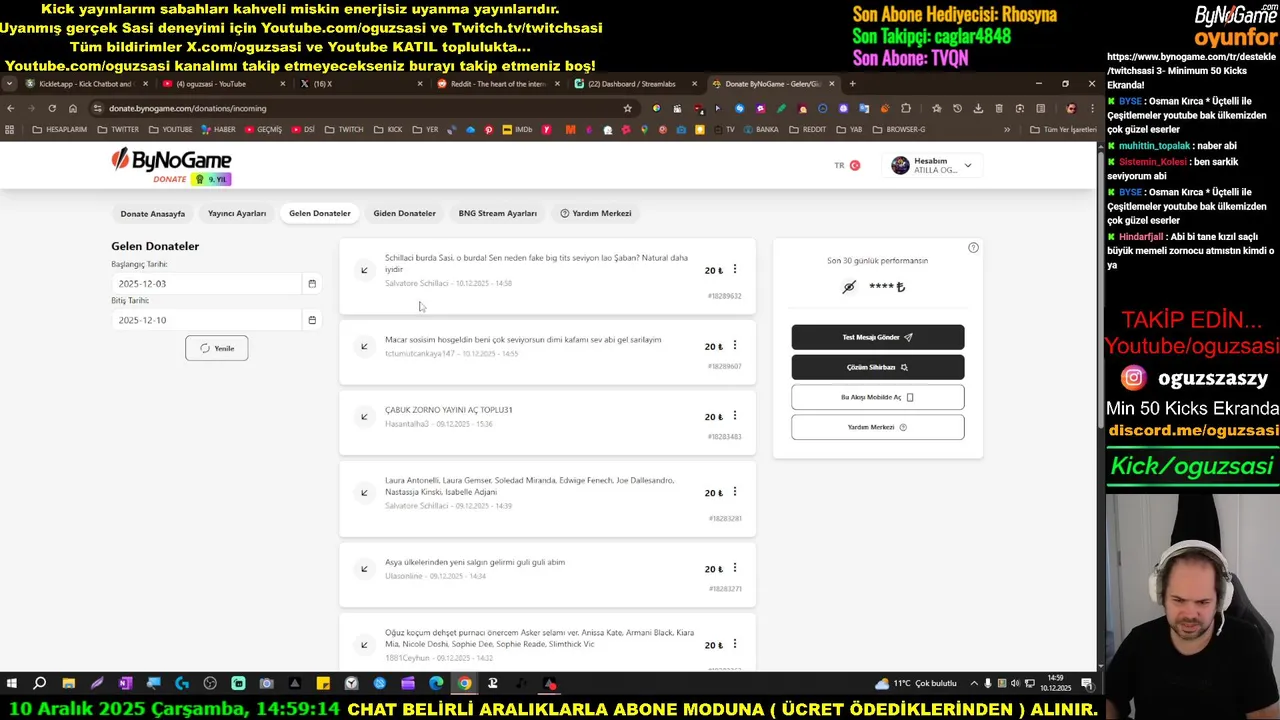Screen dimensions: 1280x720
Task: Open three-dot menu for Oğuz koçum donation
Action: point(735,644)
